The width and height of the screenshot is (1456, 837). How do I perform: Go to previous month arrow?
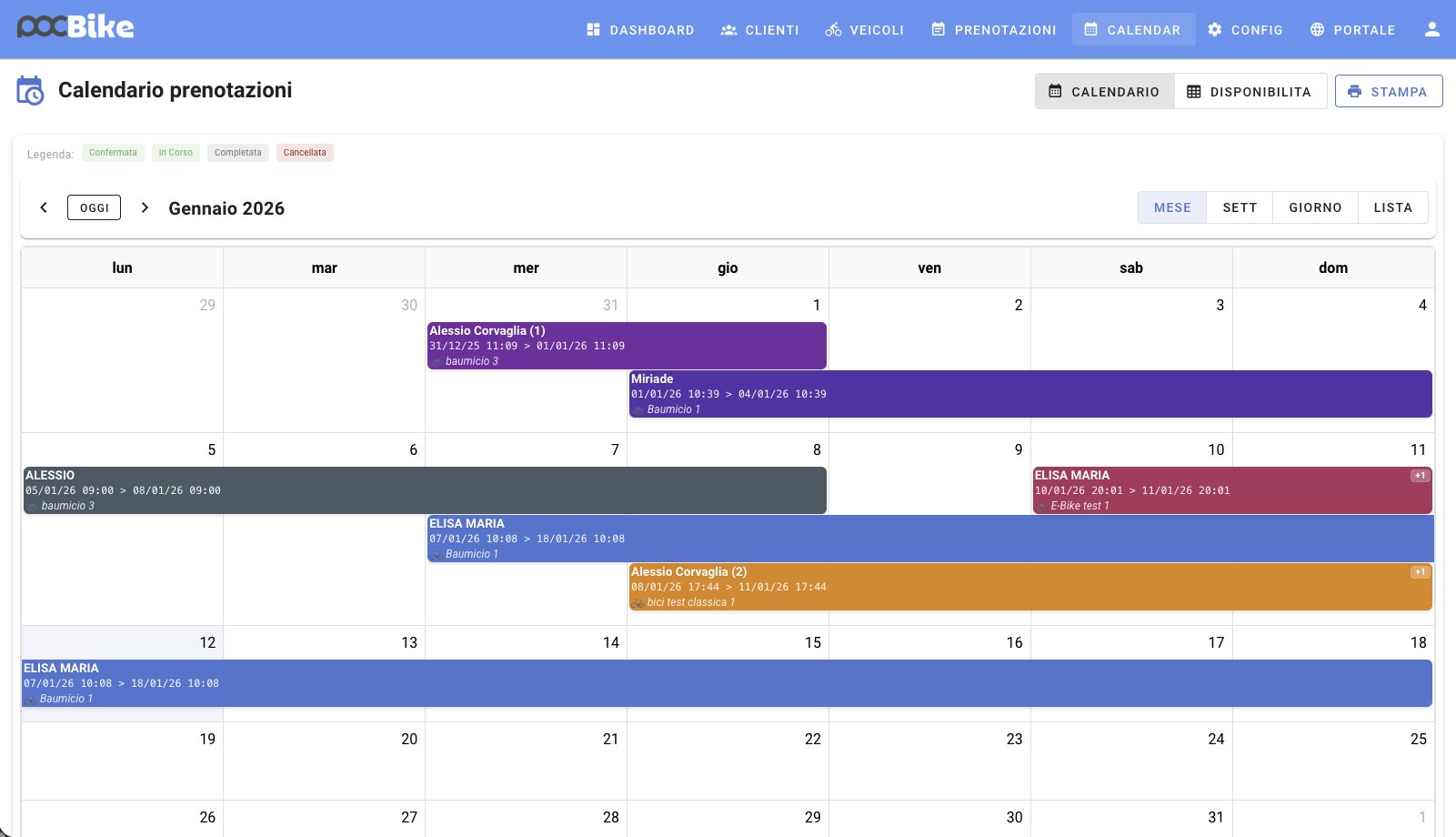click(x=44, y=207)
